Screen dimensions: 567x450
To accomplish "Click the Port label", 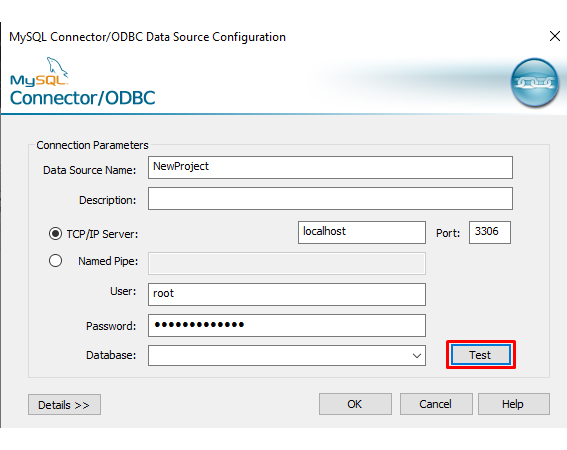I will [448, 233].
